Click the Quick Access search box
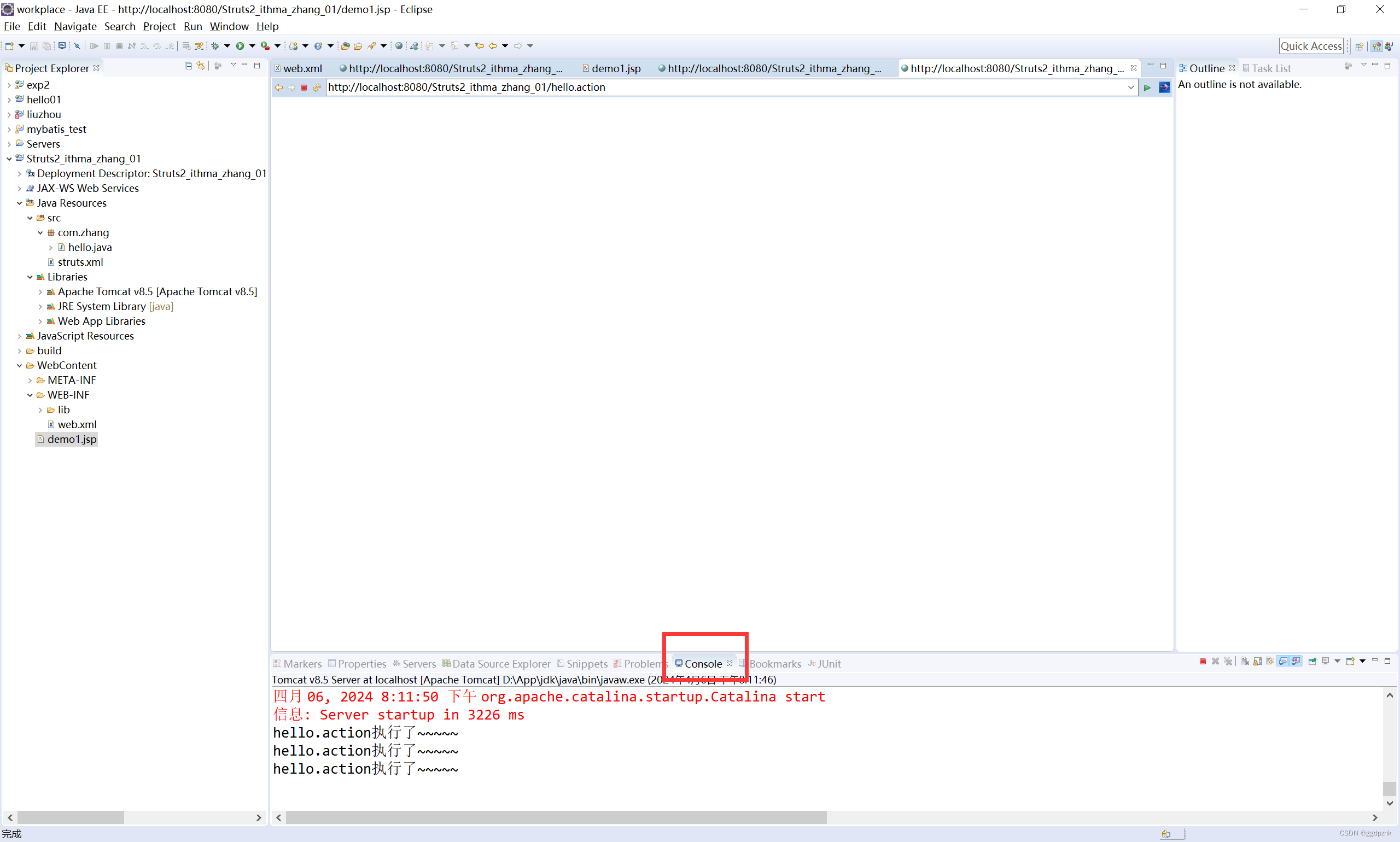Viewport: 1400px width, 842px height. coord(1311,46)
